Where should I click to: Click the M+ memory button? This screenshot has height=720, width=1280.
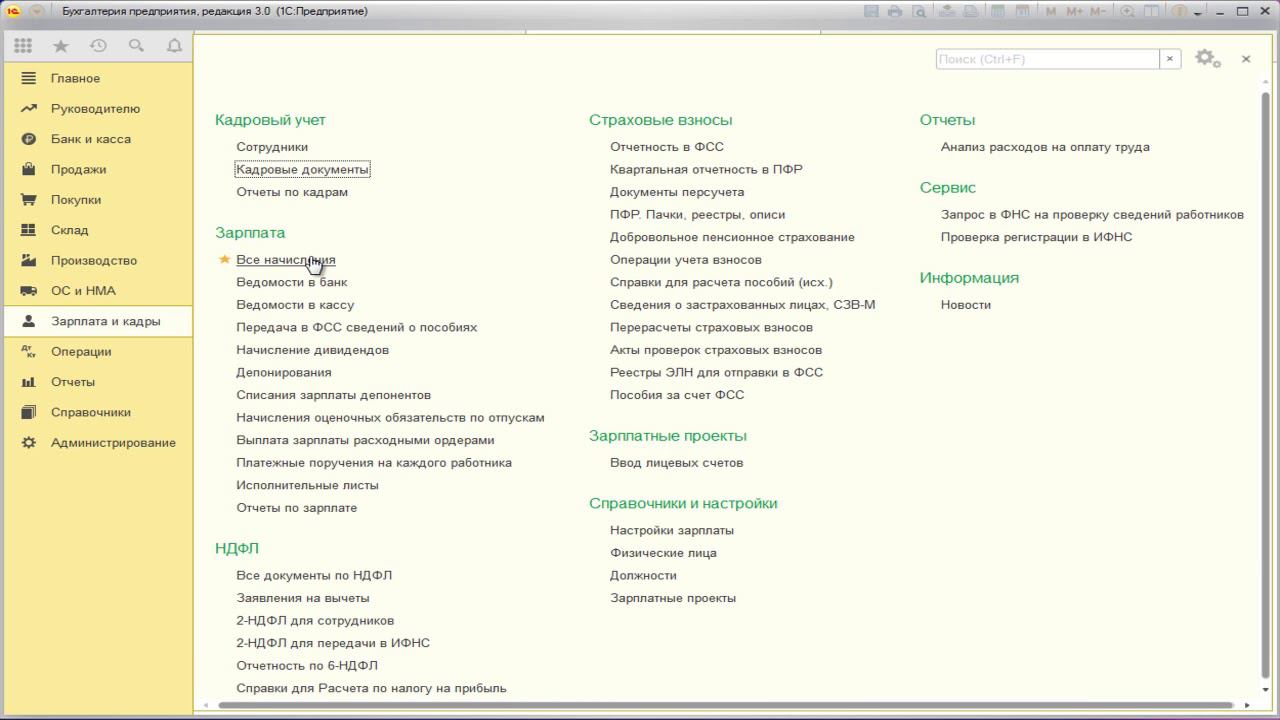[x=1075, y=11]
